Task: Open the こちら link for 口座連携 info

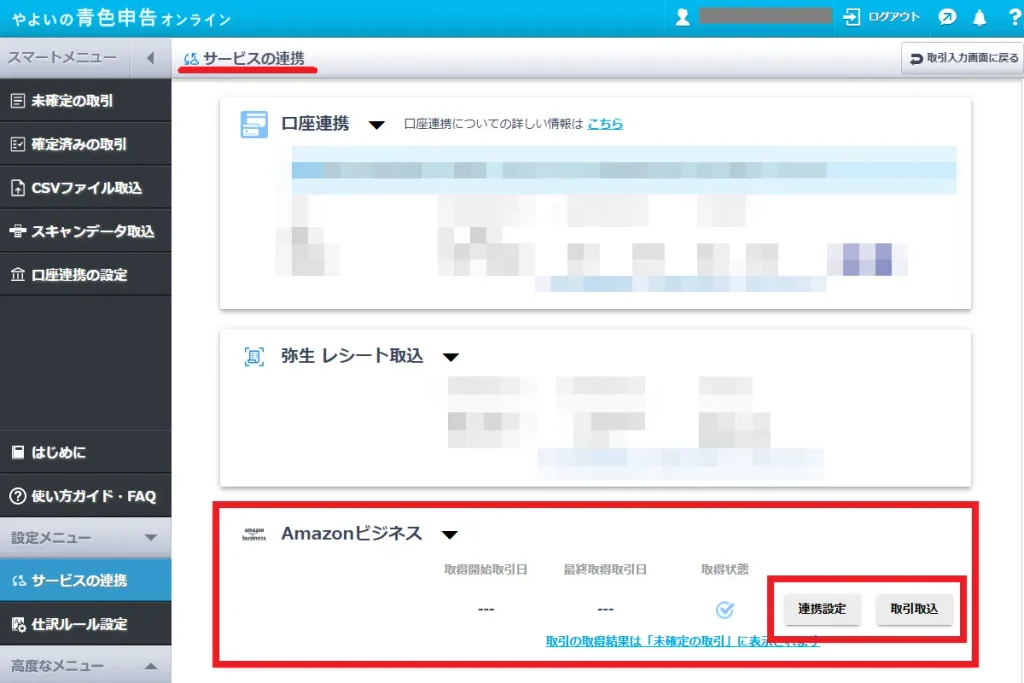Action: coord(605,123)
